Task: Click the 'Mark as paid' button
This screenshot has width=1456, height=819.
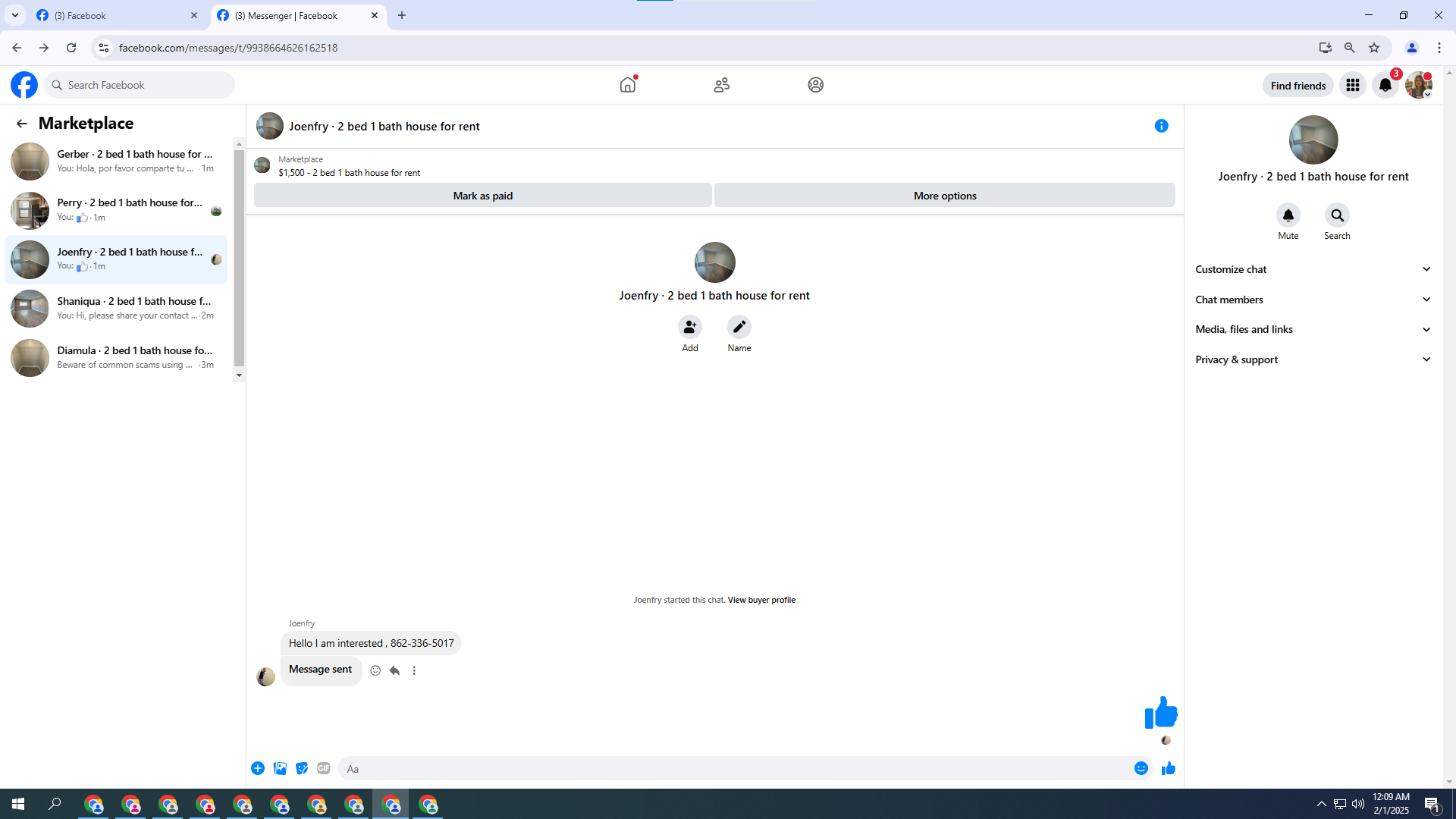Action: tap(483, 196)
